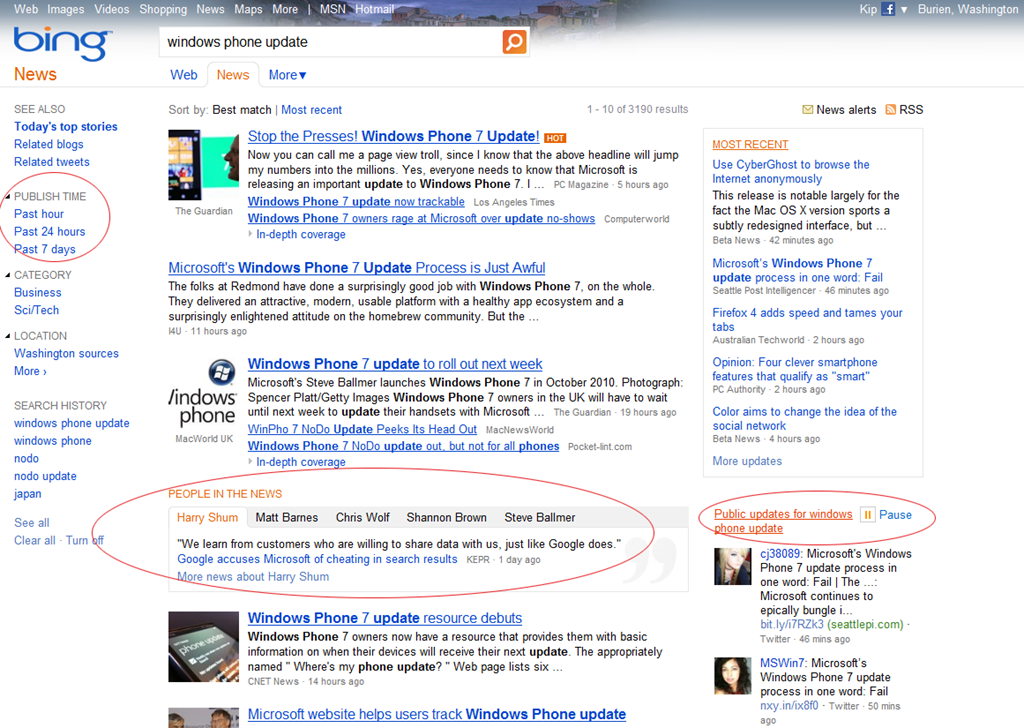Open Maps in the top navigation
This screenshot has height=728, width=1024.
point(248,9)
